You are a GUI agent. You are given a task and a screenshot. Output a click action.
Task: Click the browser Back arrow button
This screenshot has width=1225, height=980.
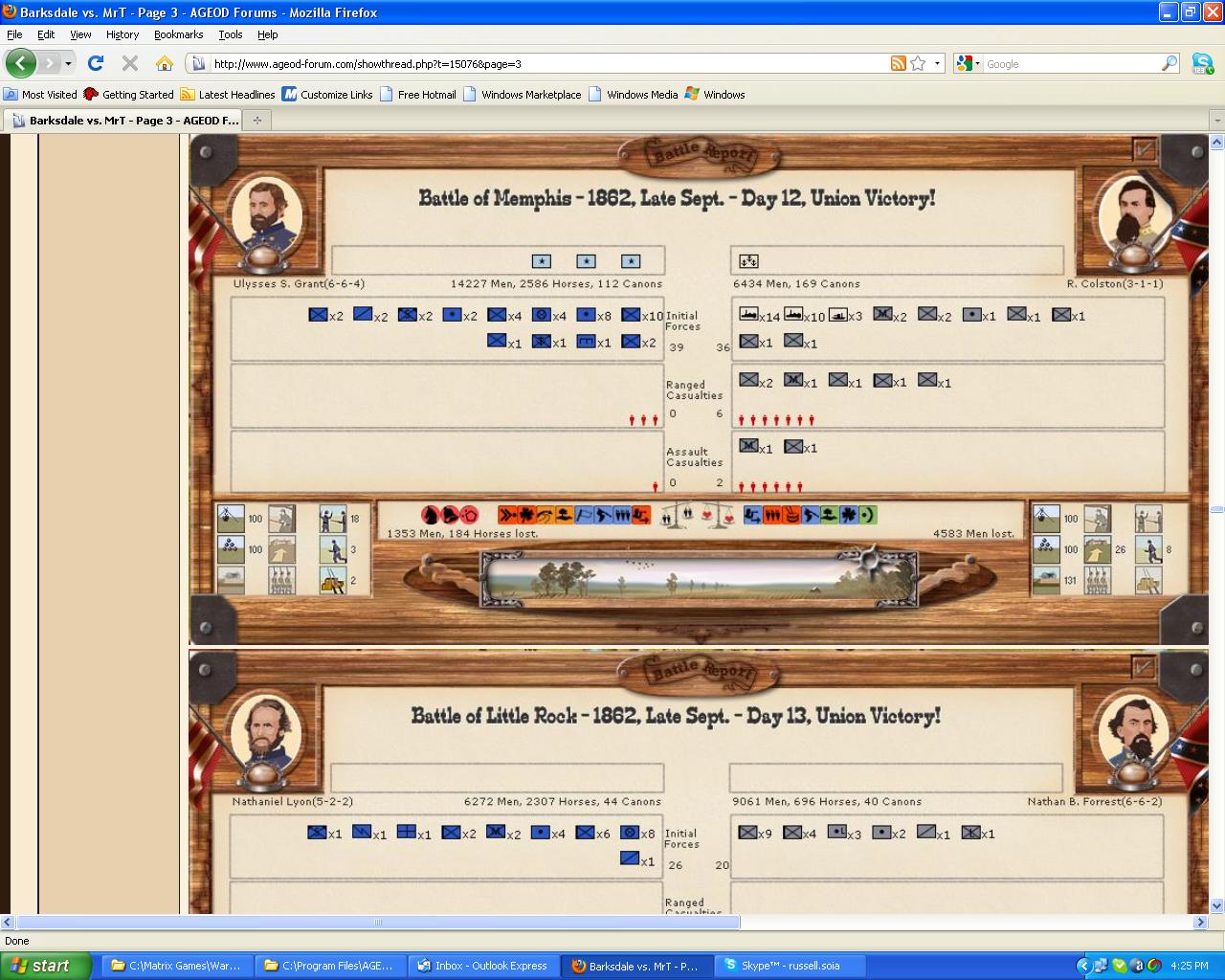(x=21, y=63)
